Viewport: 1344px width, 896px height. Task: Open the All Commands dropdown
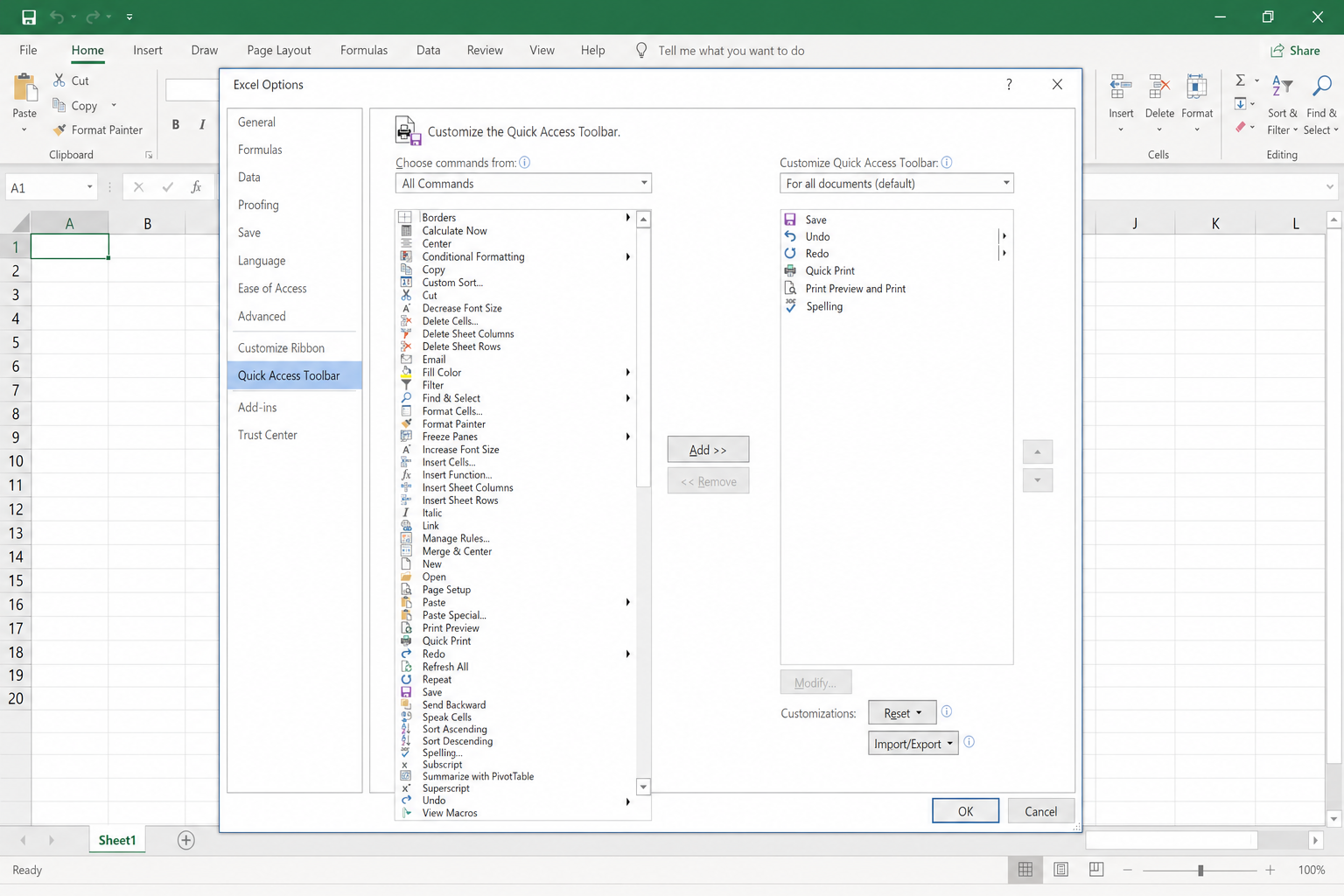point(523,183)
